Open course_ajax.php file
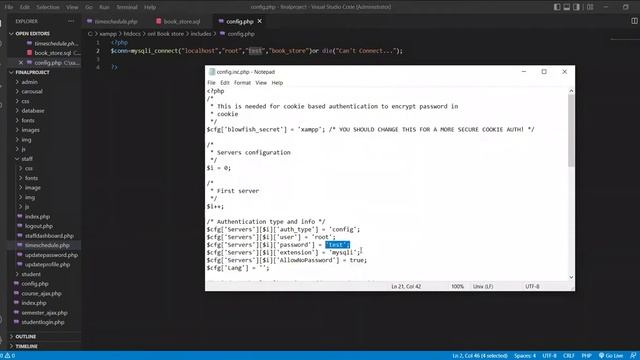The height and width of the screenshot is (360, 640). coord(41,293)
